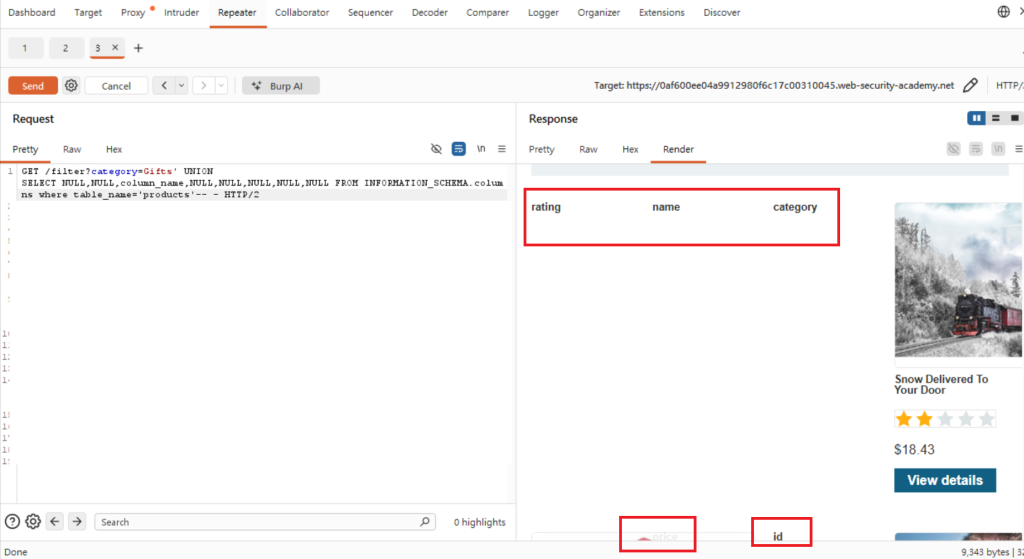Switch response view to Pretty
Viewport: 1024px width, 559px height.
541,150
